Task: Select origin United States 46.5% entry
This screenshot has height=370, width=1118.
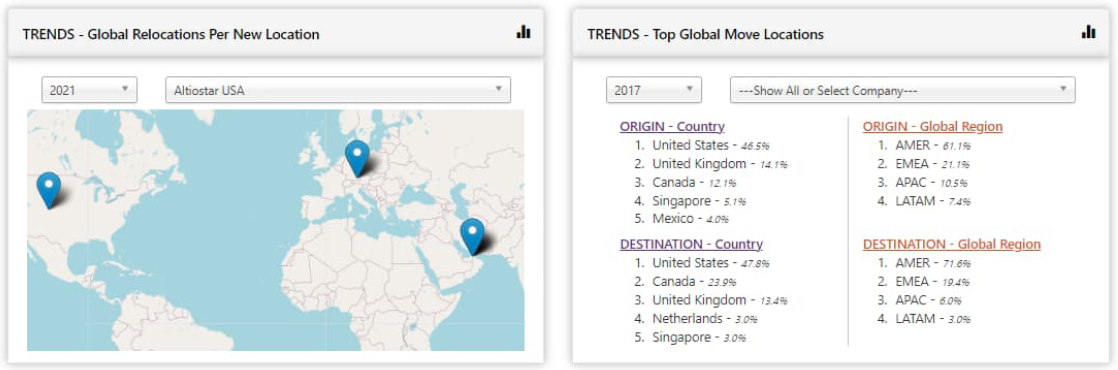Action: (x=711, y=145)
